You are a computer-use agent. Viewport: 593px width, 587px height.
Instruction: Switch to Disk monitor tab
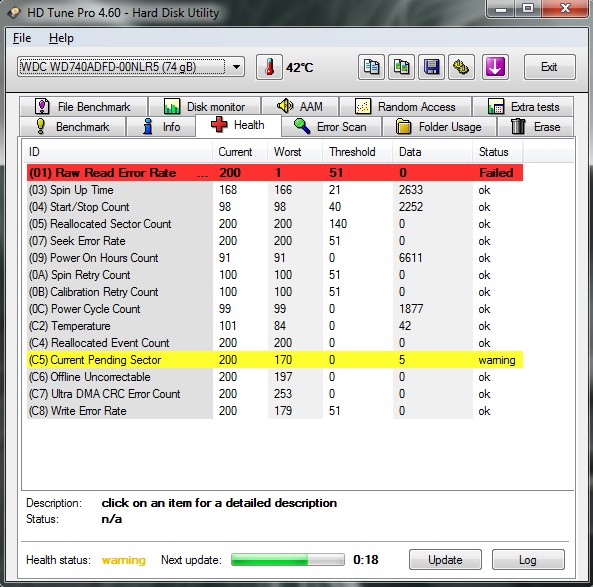tap(205, 107)
